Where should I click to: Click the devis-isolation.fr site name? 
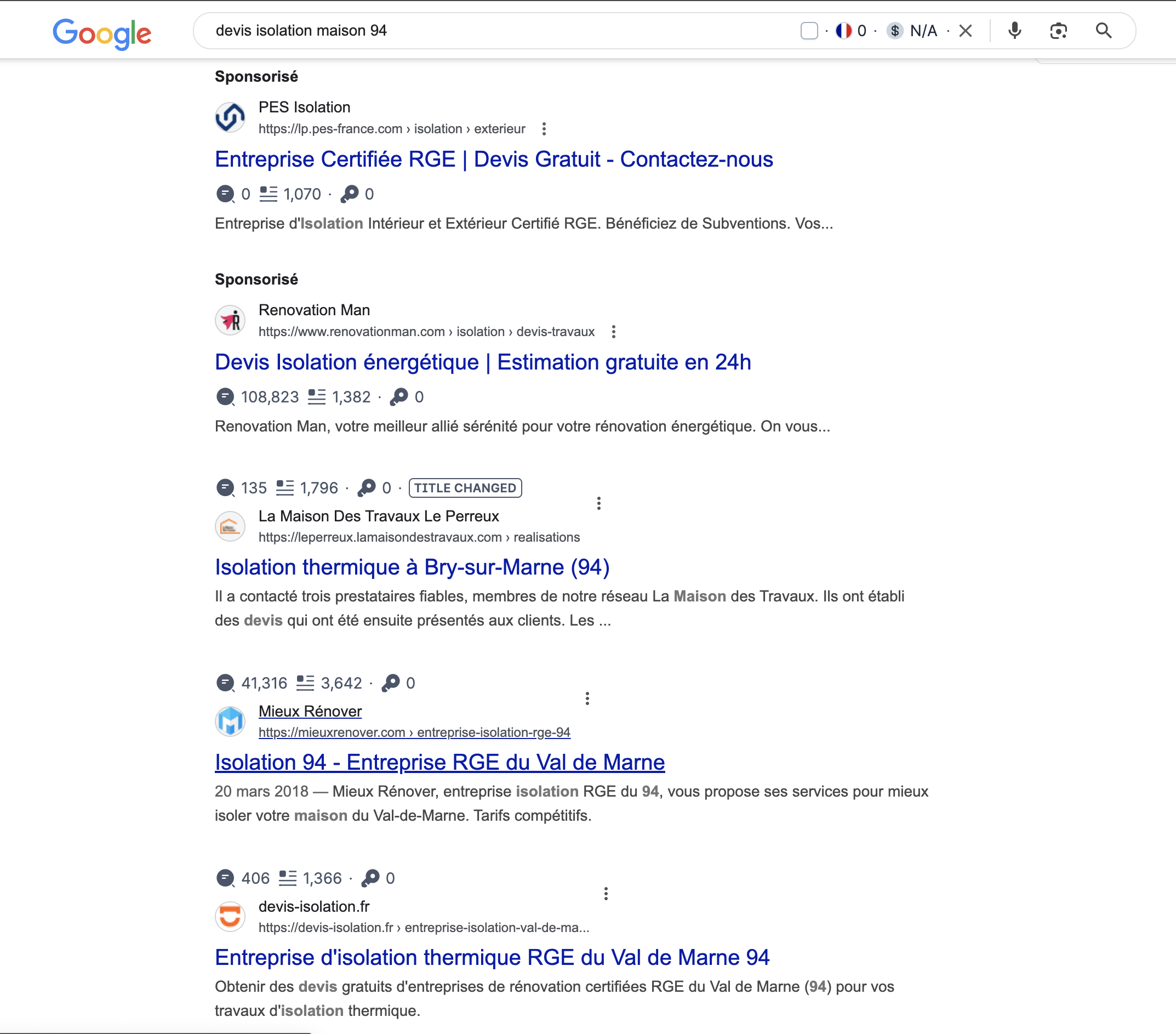click(314, 907)
